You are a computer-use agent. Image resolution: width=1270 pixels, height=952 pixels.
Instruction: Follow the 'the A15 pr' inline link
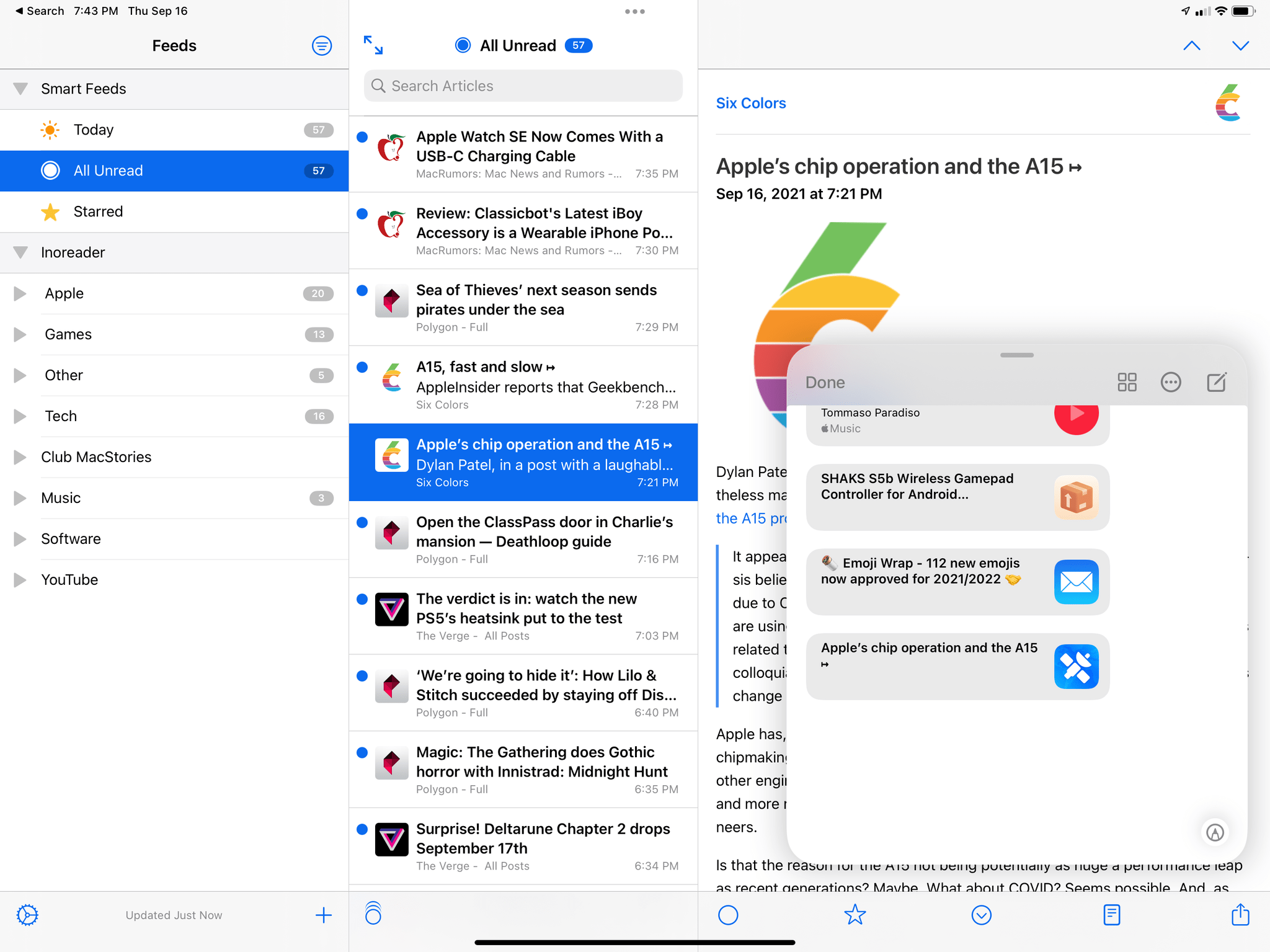click(x=751, y=518)
